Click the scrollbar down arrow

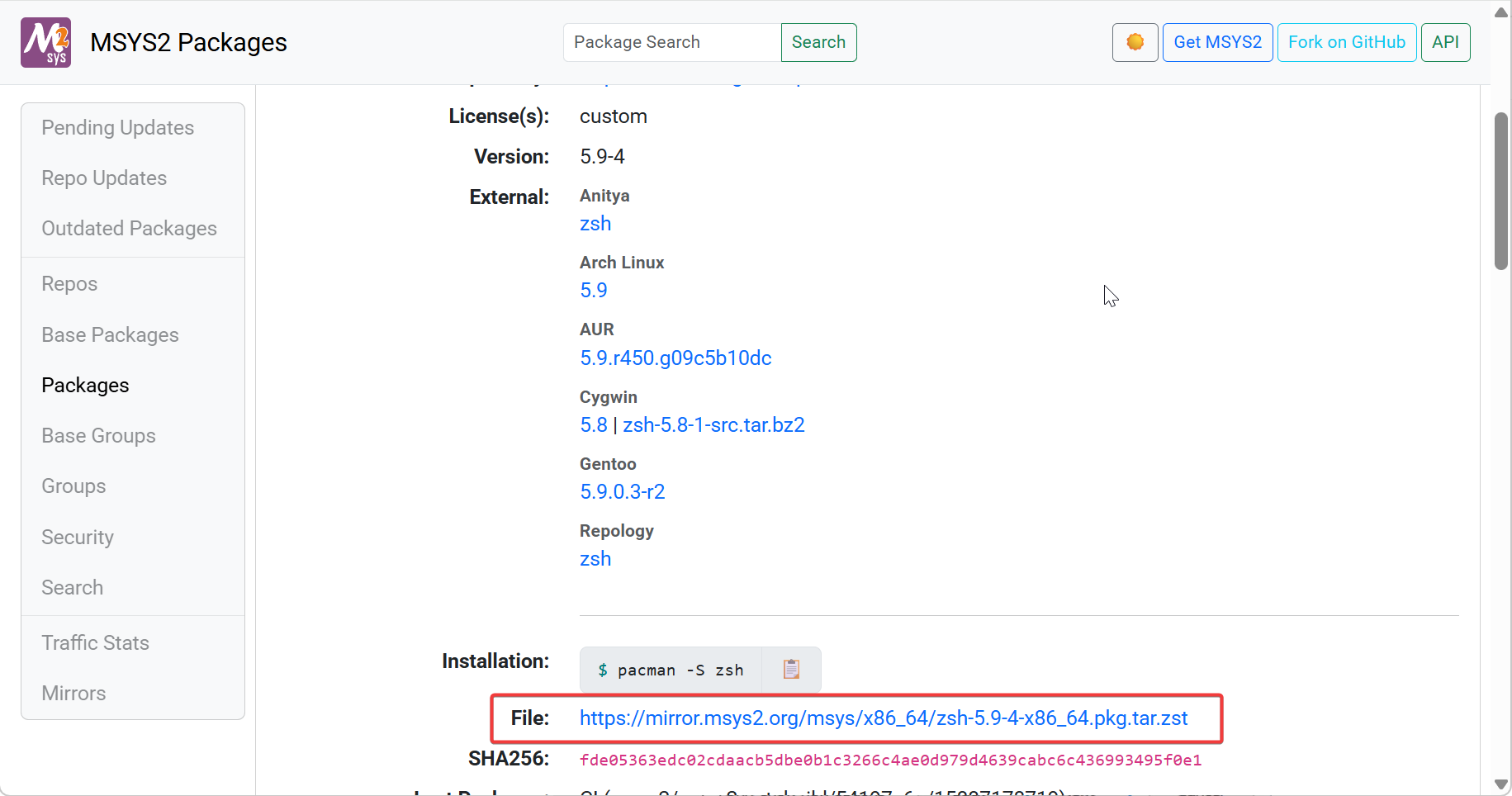1500,784
